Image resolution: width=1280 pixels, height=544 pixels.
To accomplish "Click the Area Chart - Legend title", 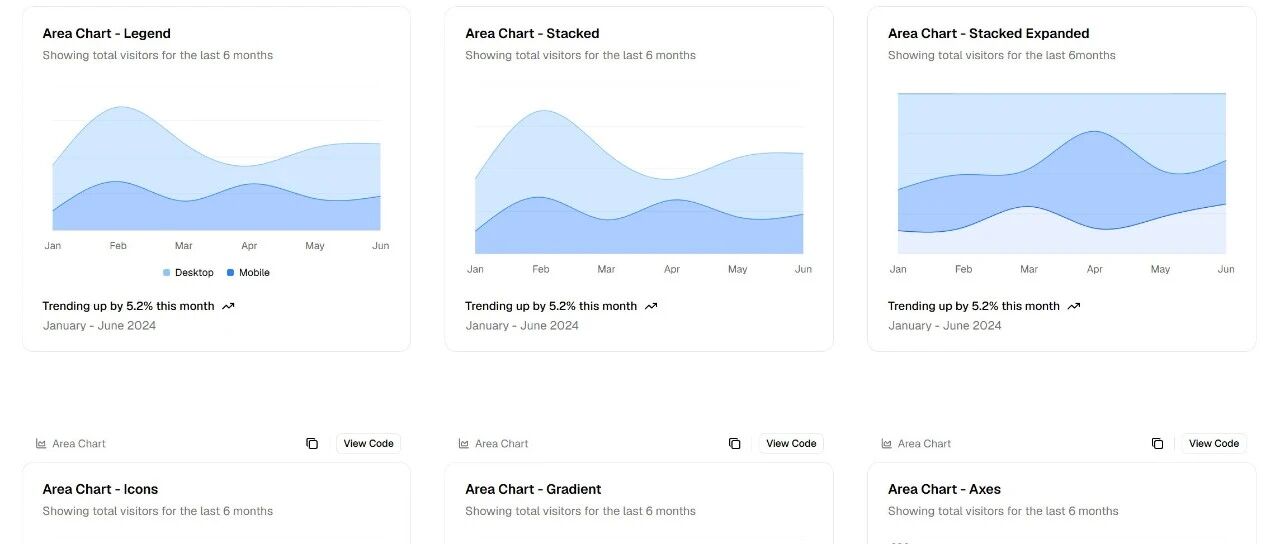I will 106,34.
